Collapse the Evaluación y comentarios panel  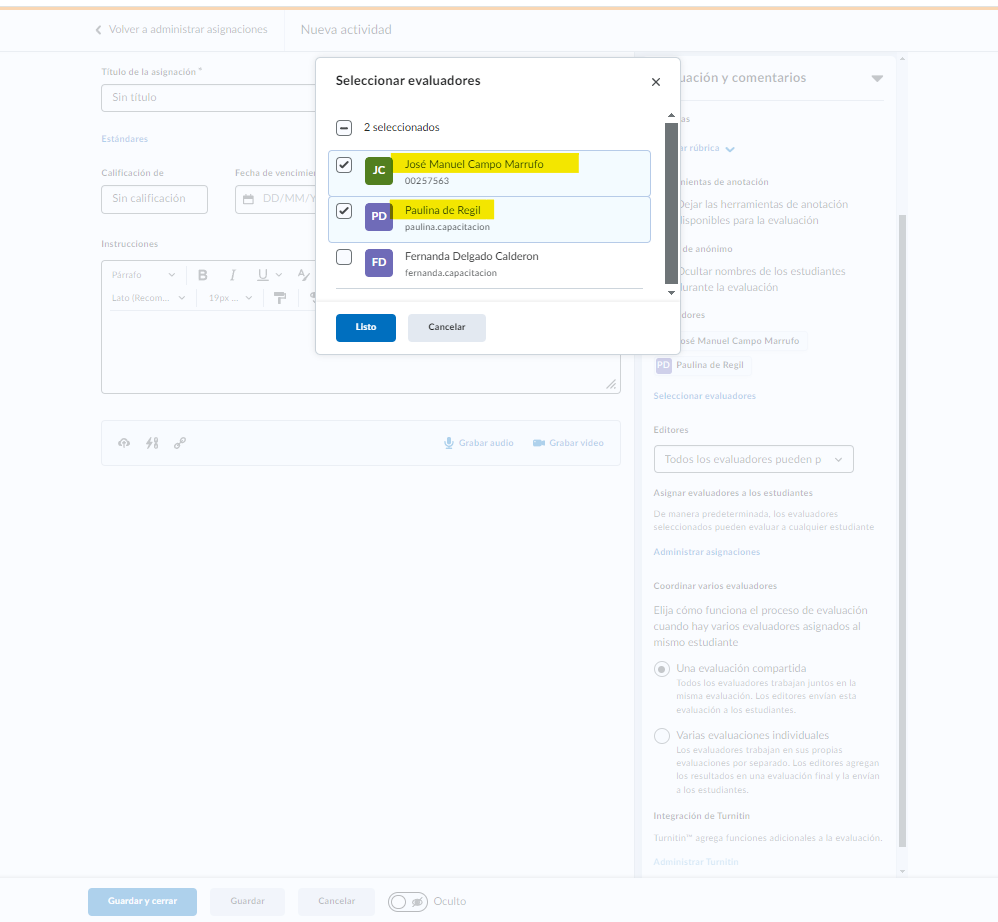[x=877, y=78]
